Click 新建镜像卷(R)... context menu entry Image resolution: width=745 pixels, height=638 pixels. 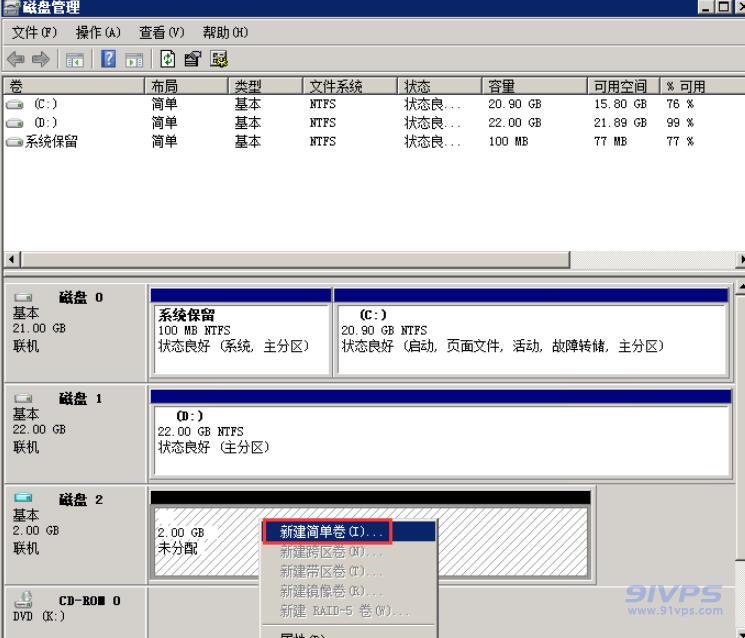[349, 590]
